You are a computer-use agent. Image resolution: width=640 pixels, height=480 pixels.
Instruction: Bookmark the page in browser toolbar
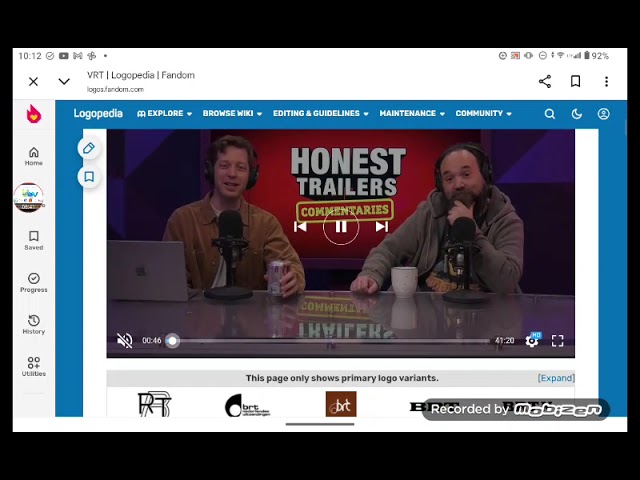576,81
